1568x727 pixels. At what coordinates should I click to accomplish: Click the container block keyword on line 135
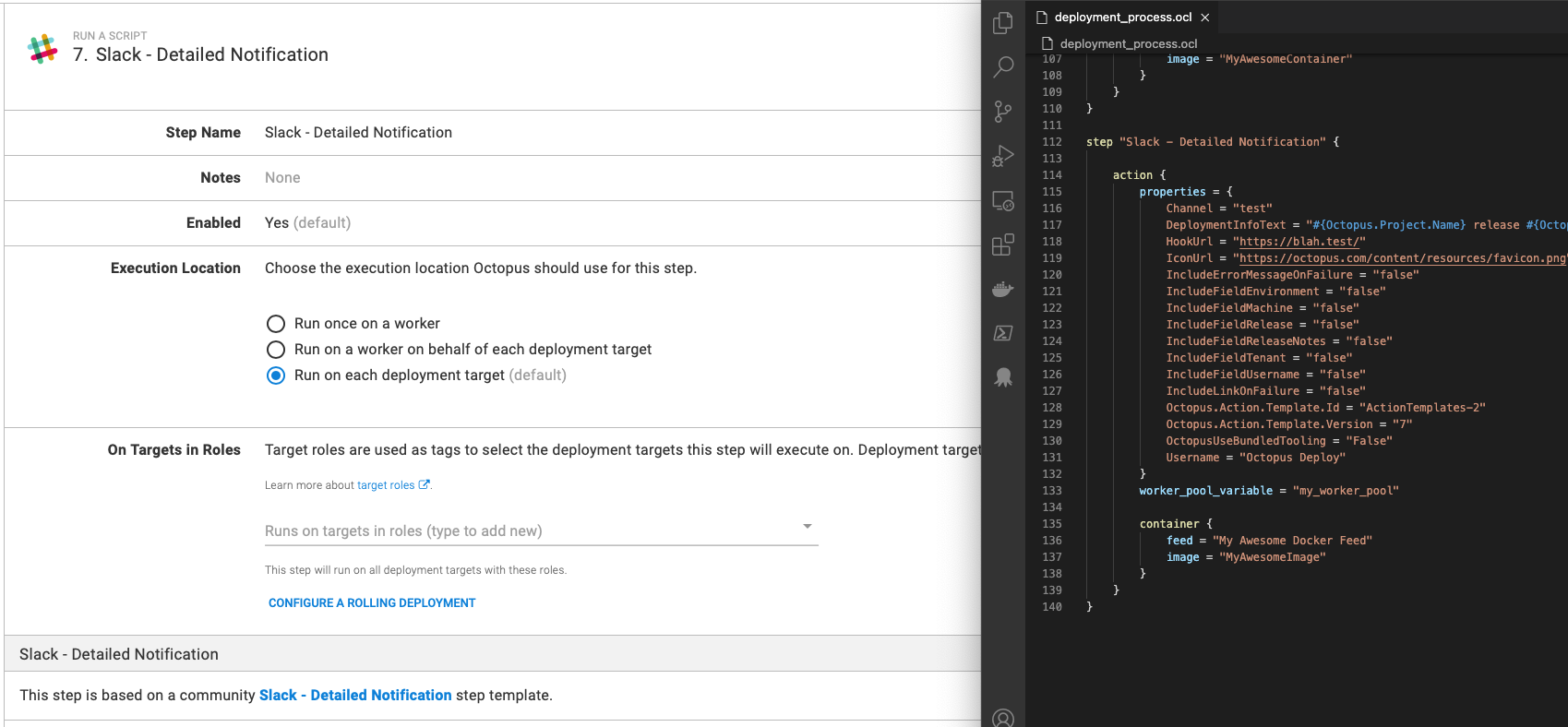[1169, 524]
